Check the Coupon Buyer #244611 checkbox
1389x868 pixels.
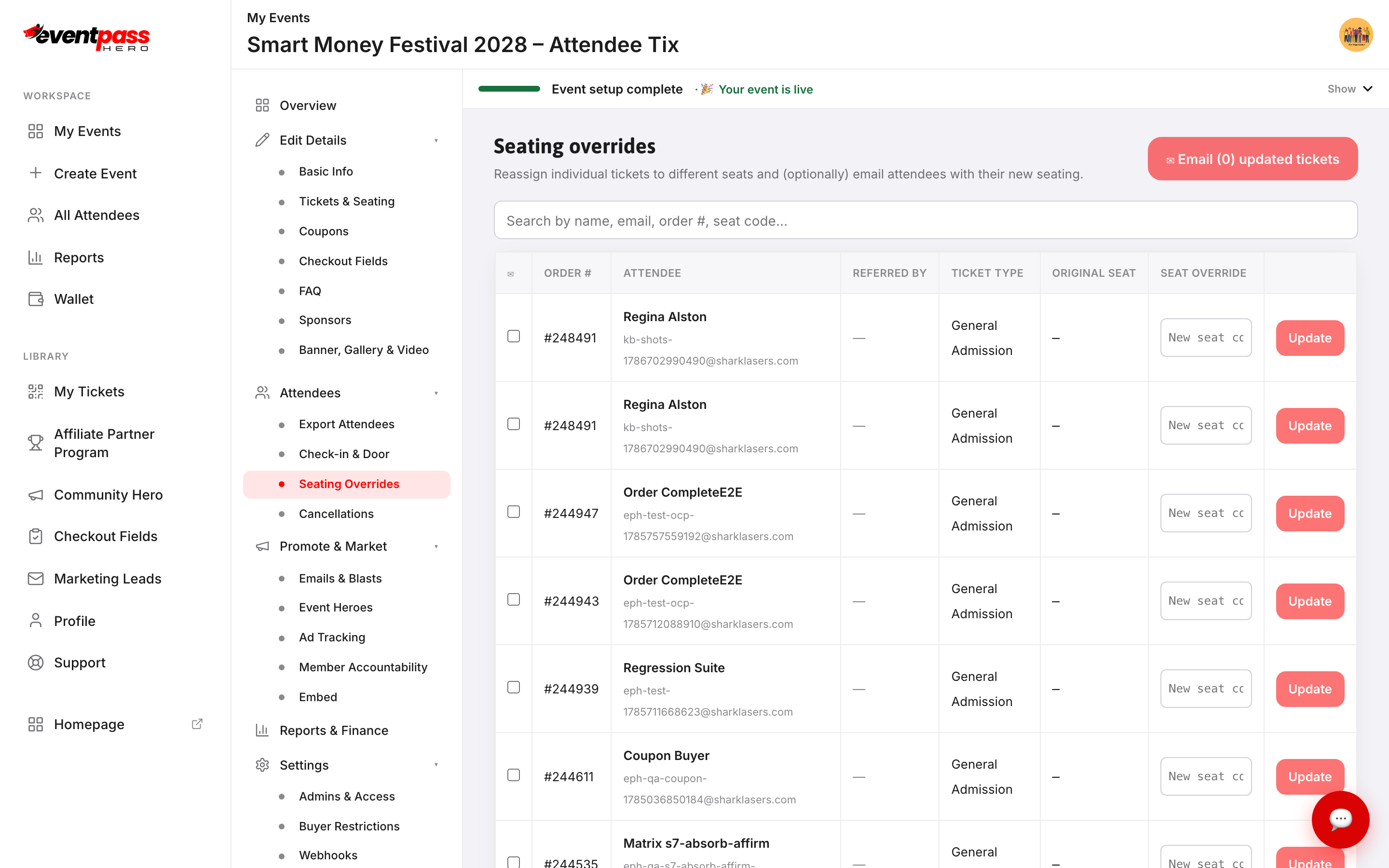pyautogui.click(x=514, y=775)
